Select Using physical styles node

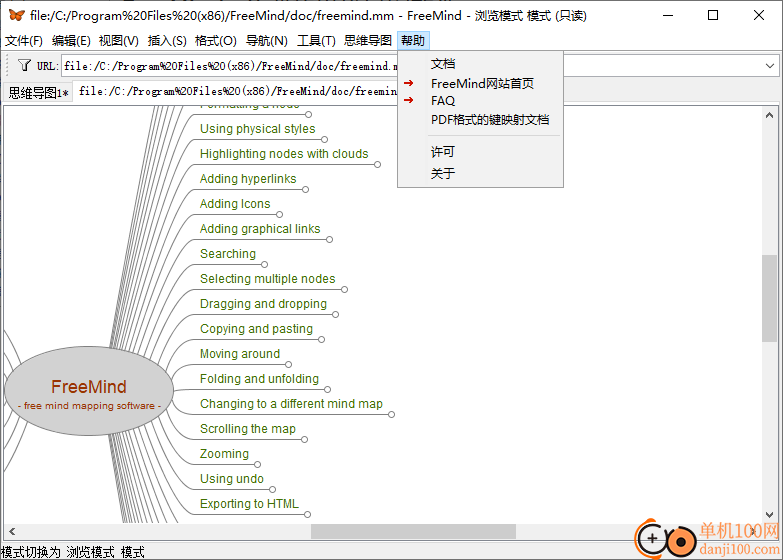click(x=258, y=129)
